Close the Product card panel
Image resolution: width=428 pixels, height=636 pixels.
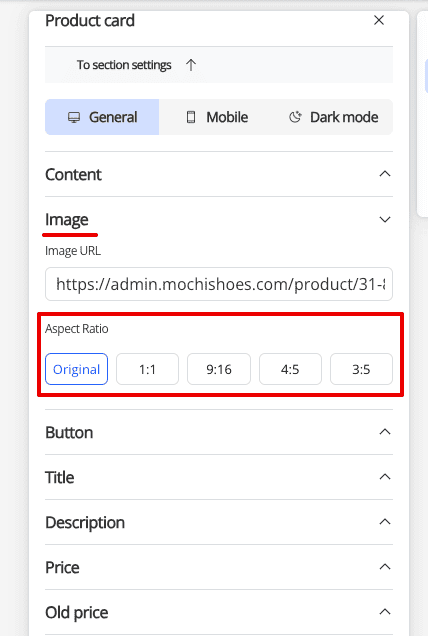tap(379, 20)
